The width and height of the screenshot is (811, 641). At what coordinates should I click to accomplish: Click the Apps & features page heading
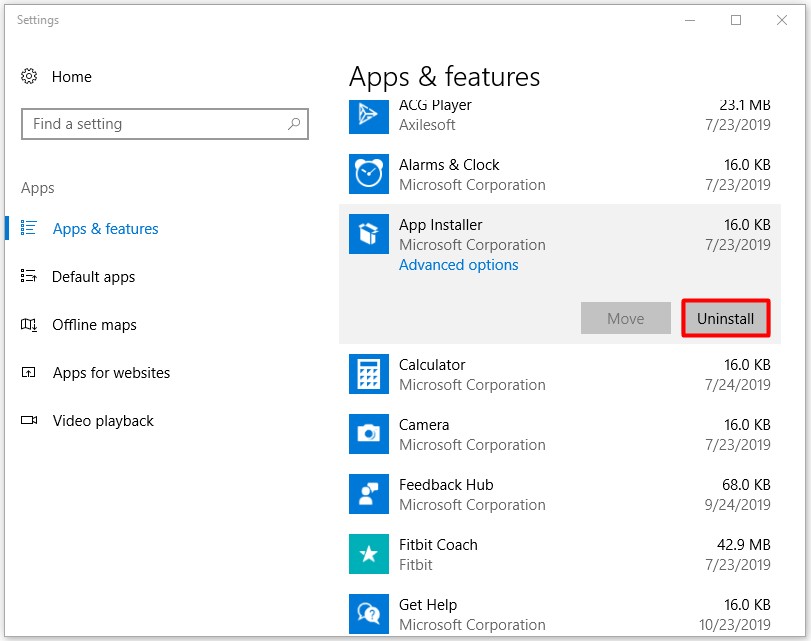[x=444, y=77]
